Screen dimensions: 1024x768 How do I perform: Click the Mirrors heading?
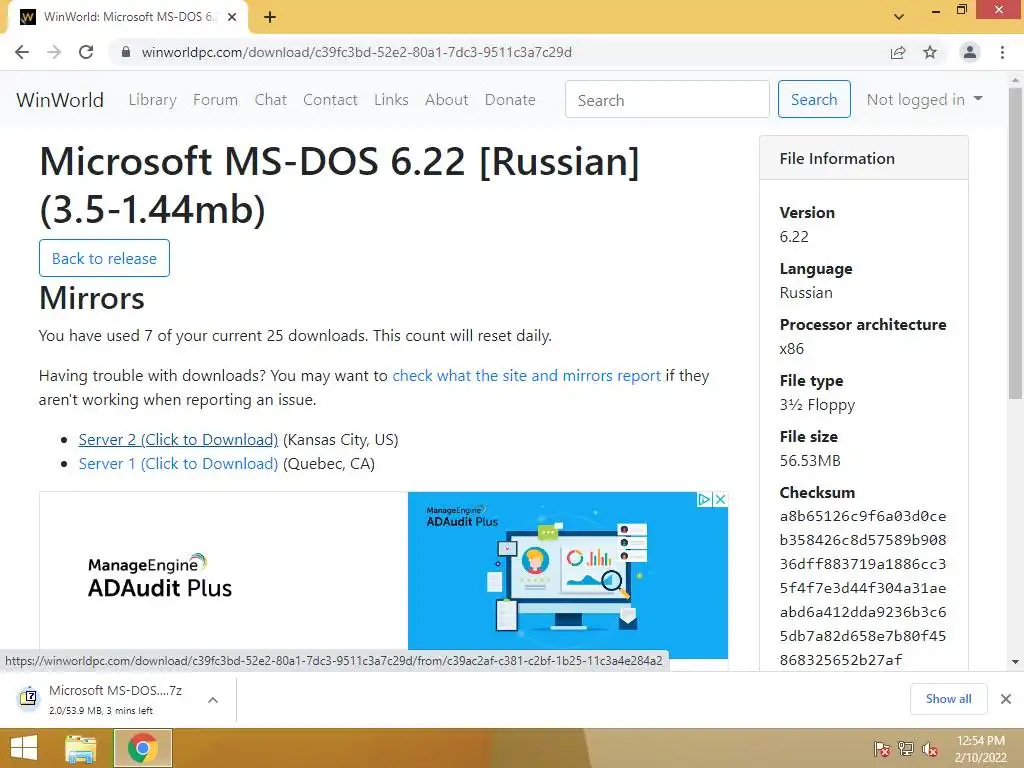click(x=91, y=298)
